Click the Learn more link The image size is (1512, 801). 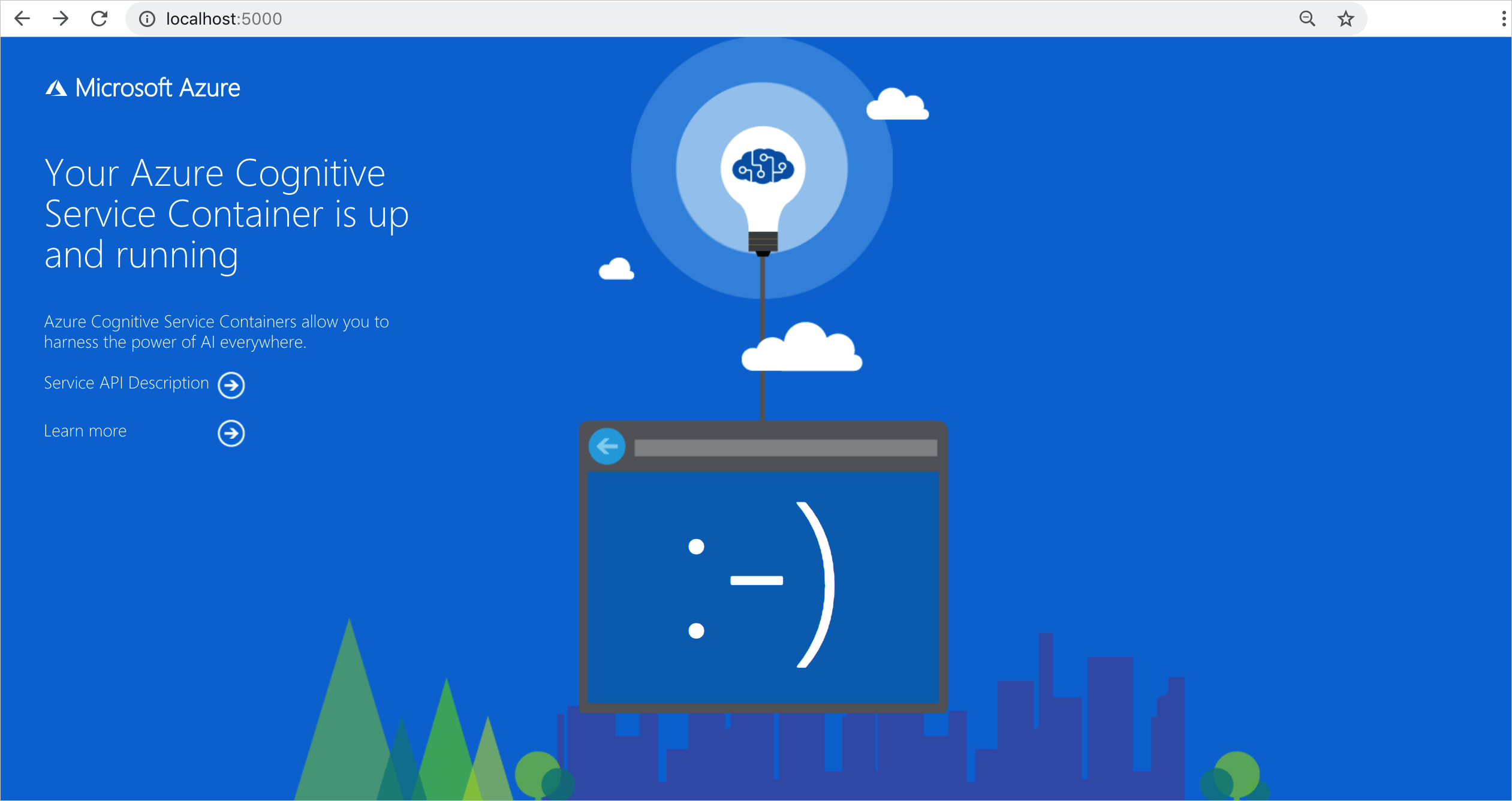[85, 430]
